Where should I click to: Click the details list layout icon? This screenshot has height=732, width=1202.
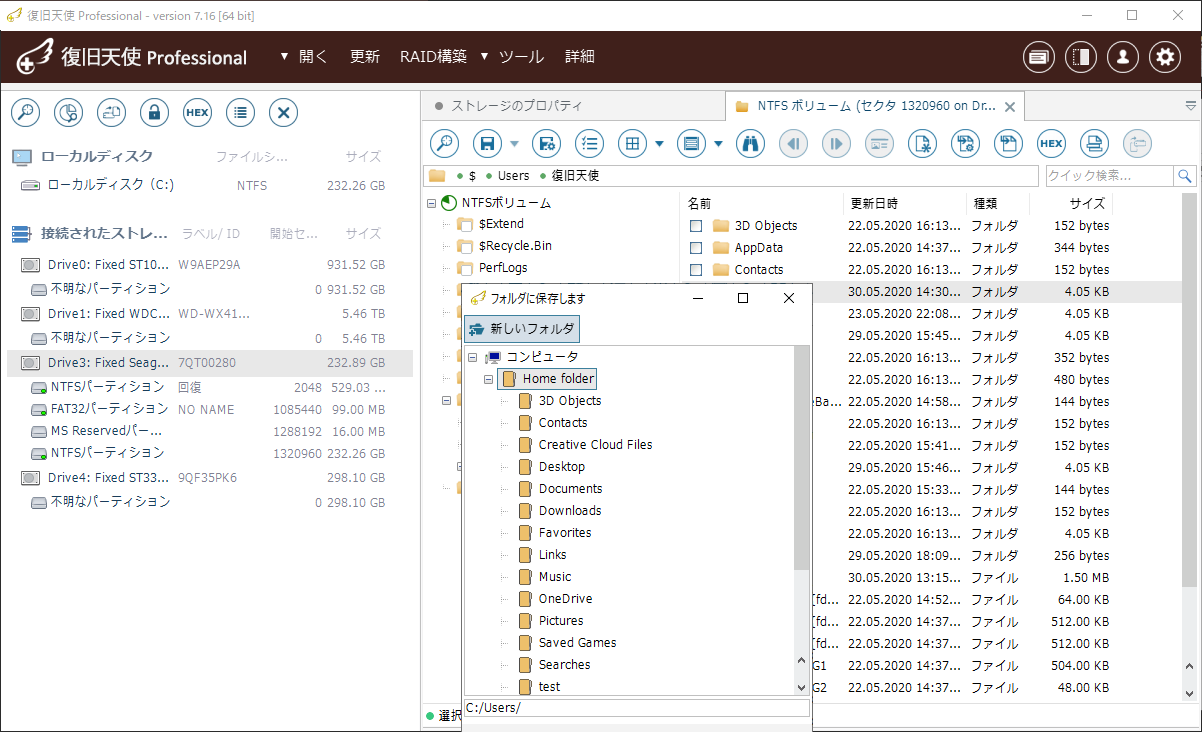pyautogui.click(x=691, y=144)
